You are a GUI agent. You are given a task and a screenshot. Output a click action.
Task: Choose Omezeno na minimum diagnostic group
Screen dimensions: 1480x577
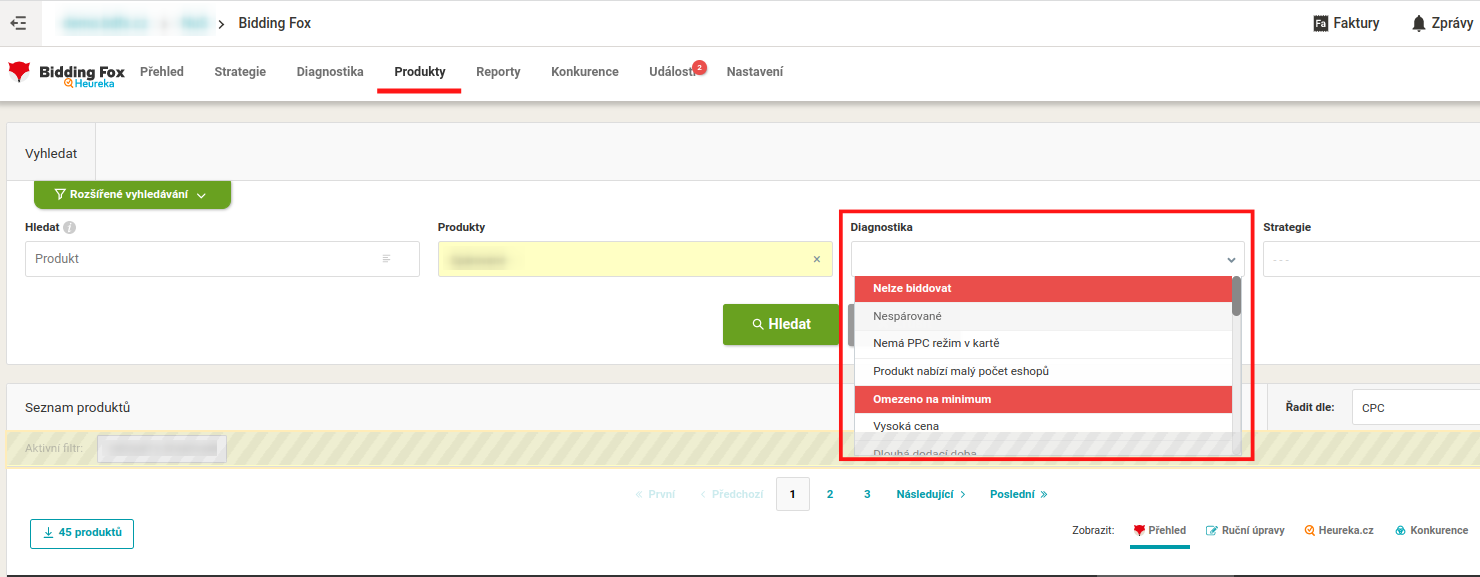click(1043, 399)
